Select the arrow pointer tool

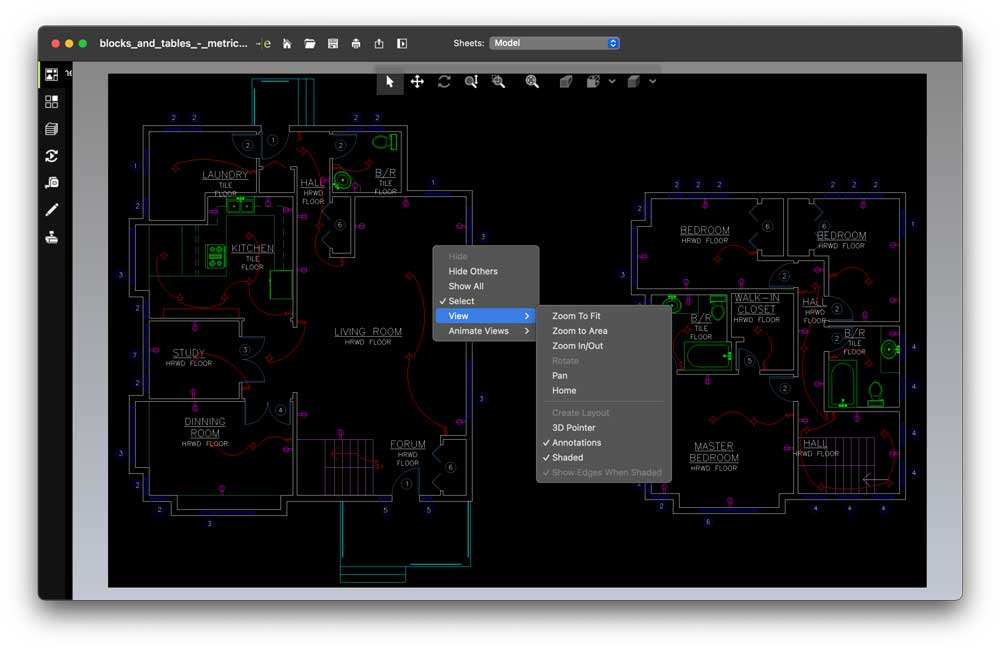[x=390, y=82]
